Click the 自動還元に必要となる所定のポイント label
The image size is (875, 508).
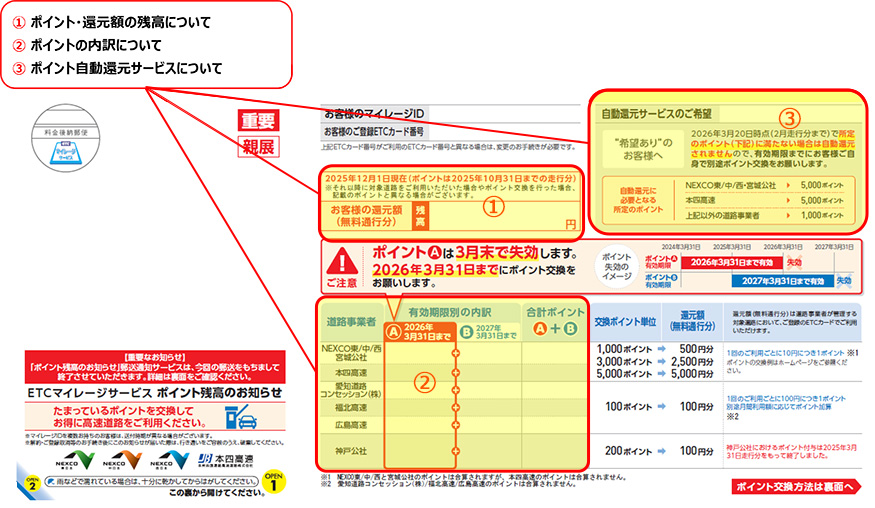point(638,200)
